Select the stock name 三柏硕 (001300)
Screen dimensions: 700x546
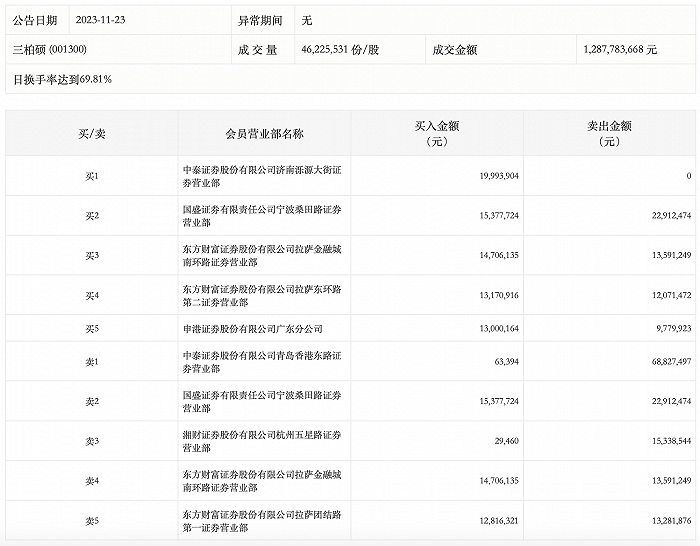click(50, 50)
